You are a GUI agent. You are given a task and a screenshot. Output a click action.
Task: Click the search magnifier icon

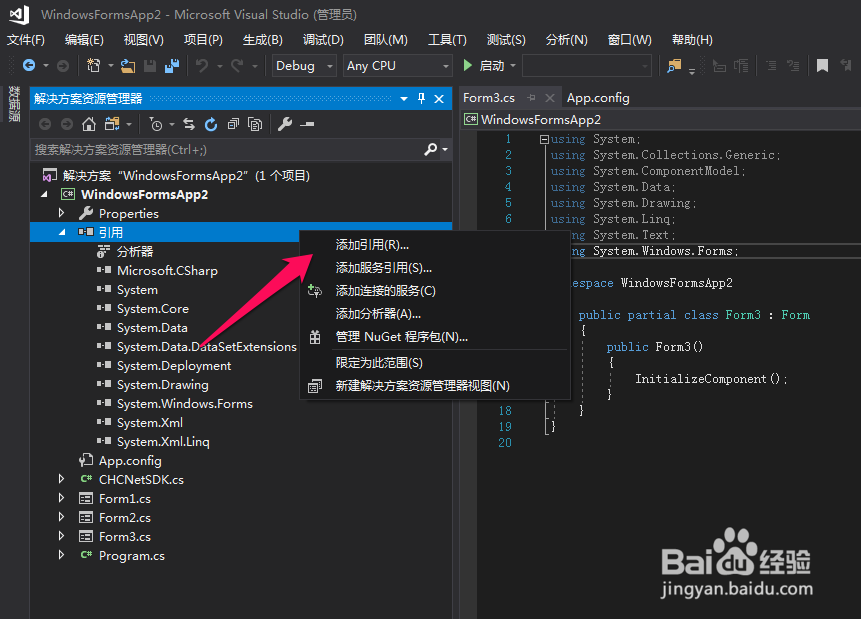point(431,149)
